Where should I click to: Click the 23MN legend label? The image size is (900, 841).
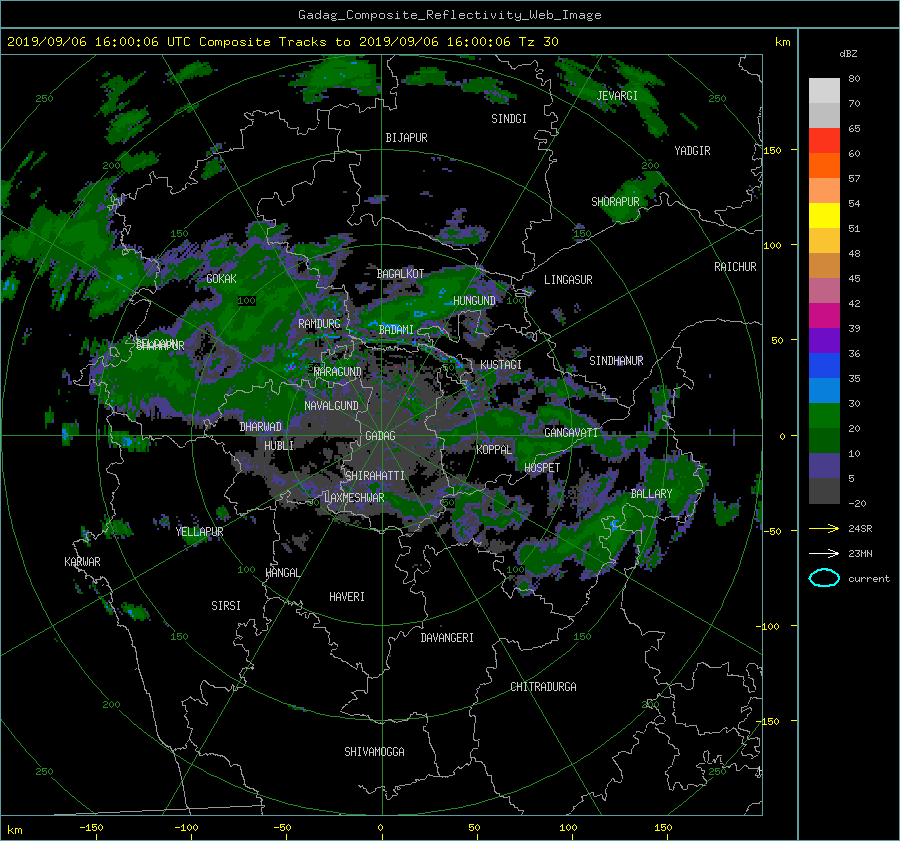pyautogui.click(x=860, y=554)
